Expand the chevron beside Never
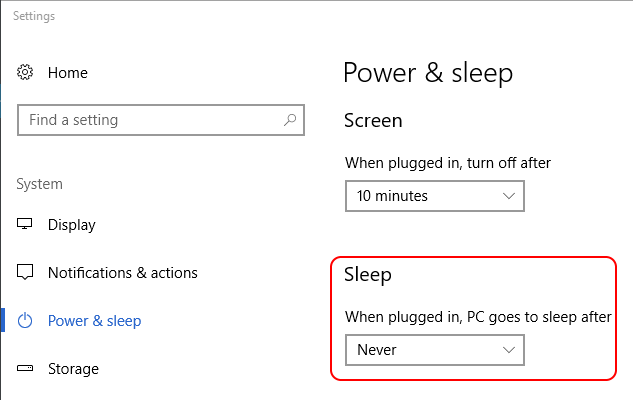The image size is (633, 400). [x=509, y=350]
